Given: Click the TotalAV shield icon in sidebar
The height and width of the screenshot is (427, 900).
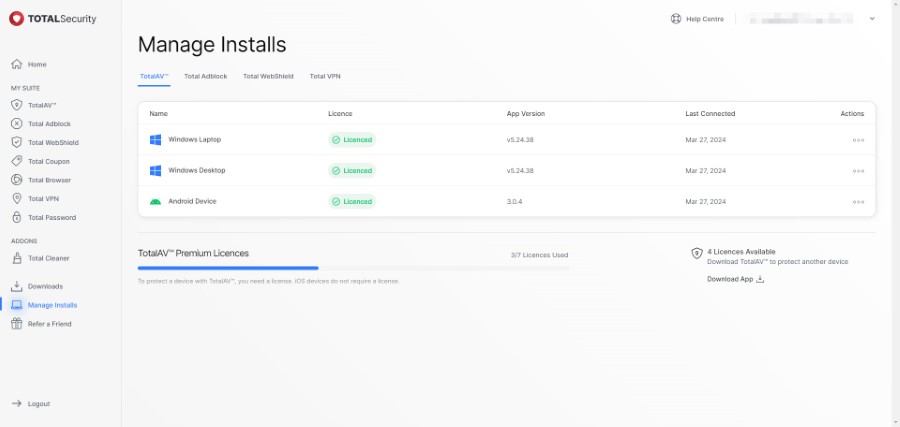Looking at the screenshot, I should [16, 105].
